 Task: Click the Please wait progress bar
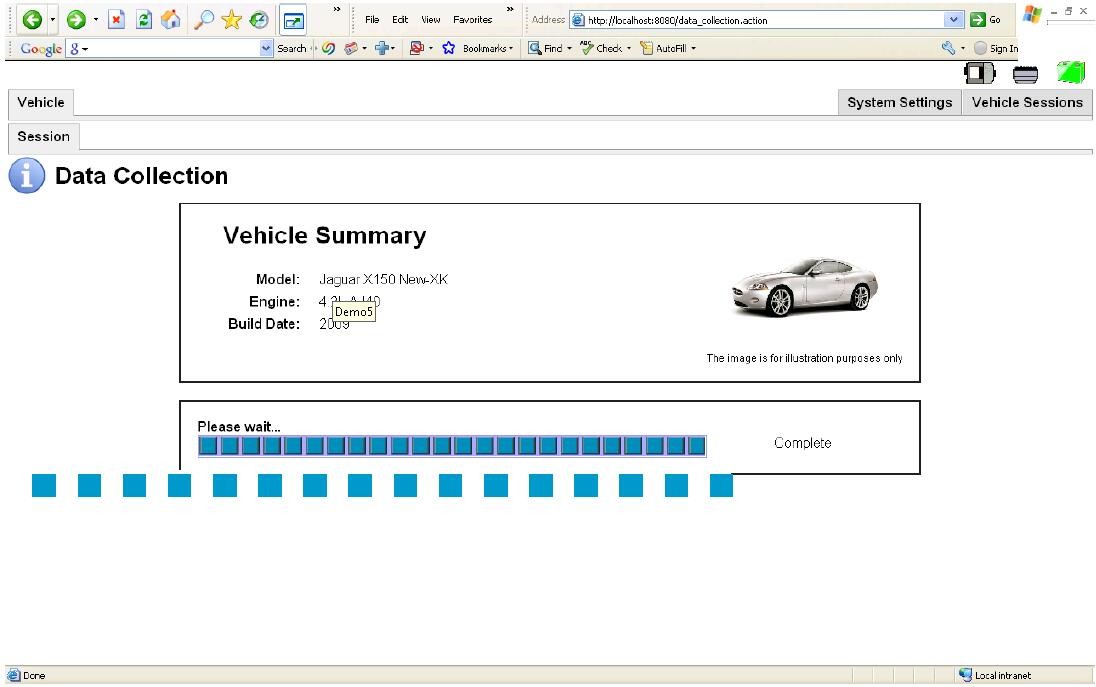point(452,446)
